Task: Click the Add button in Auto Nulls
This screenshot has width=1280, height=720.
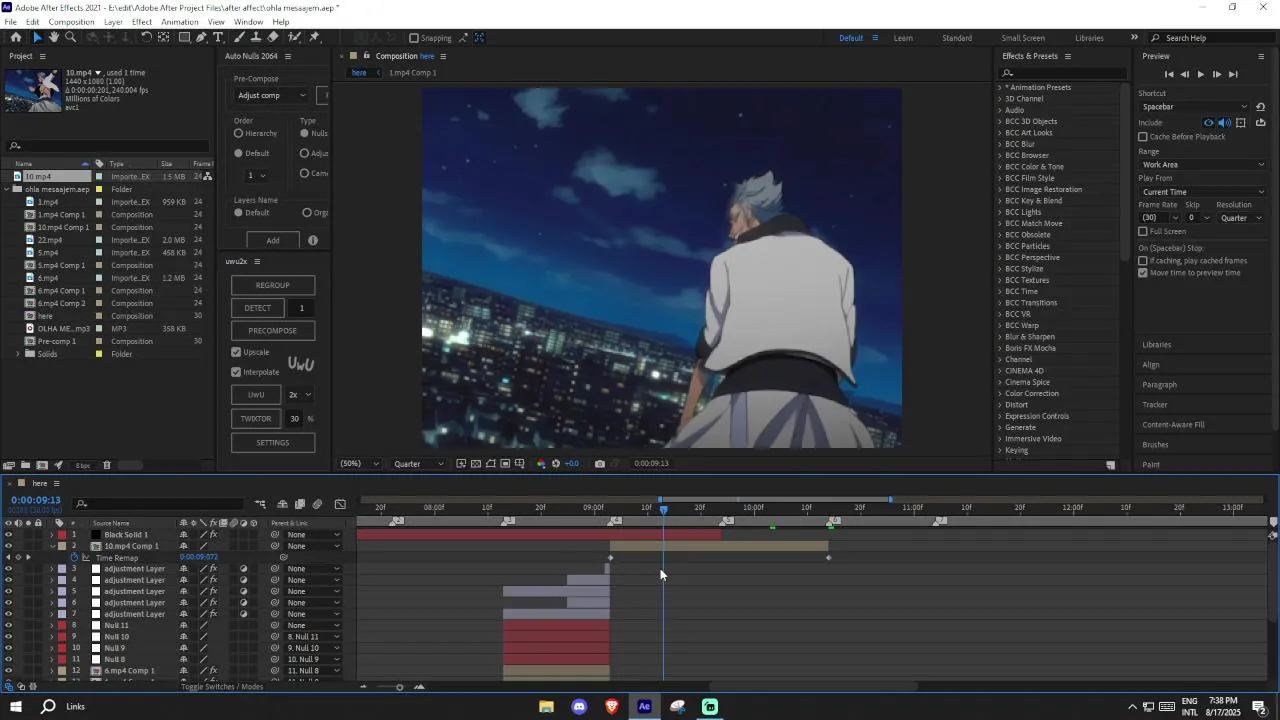Action: pos(273,240)
